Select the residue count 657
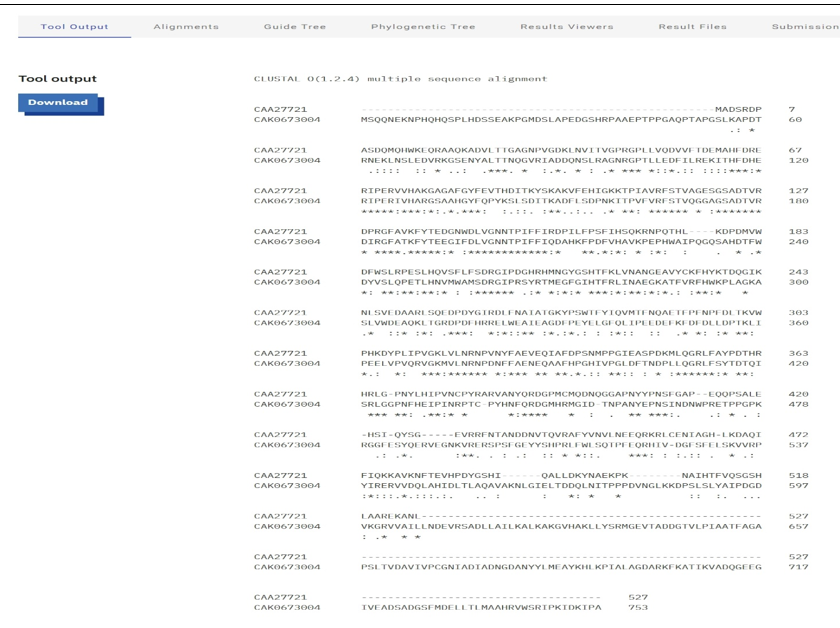Viewport: 840px width, 628px height. point(798,526)
